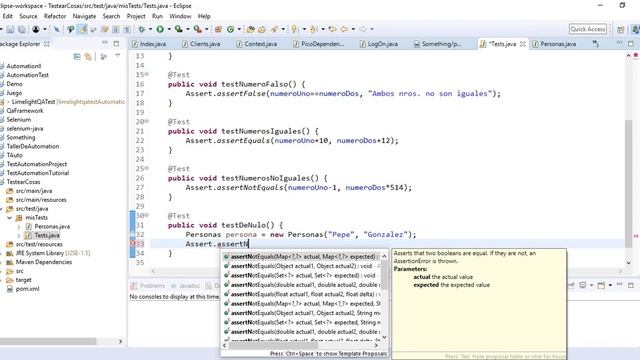Image resolution: width=640 pixels, height=360 pixels.
Task: Open the Window menu
Action: (180, 16)
